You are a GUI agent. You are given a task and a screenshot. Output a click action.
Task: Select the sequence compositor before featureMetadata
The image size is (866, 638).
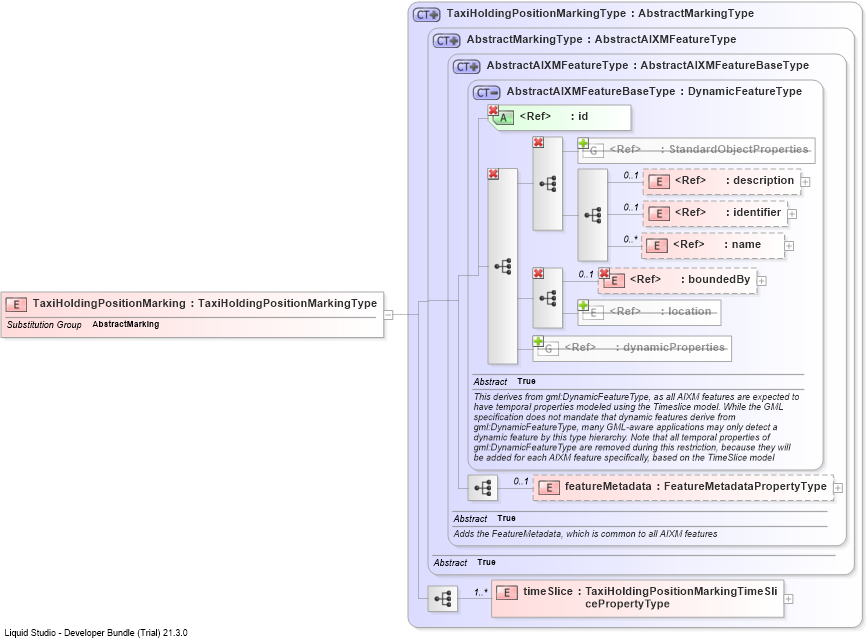[483, 488]
